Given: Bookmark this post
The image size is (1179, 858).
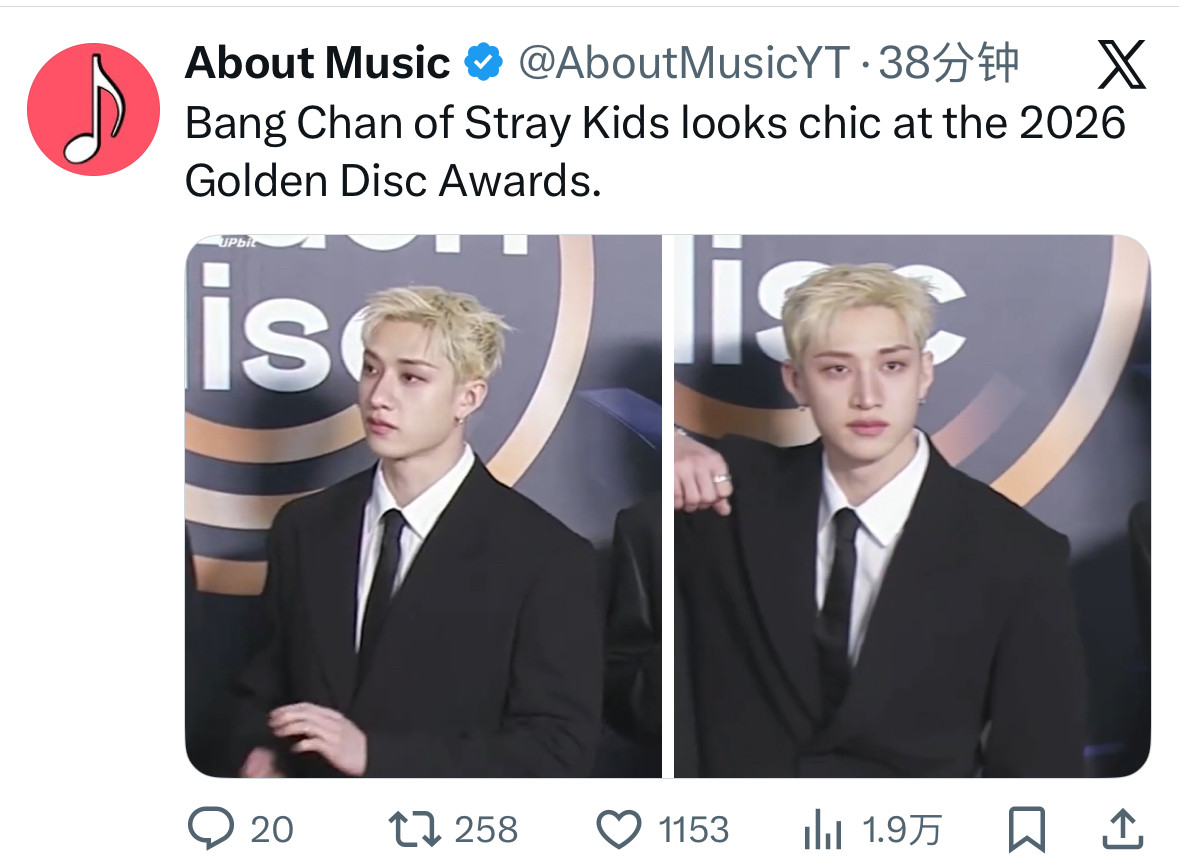Looking at the screenshot, I should pyautogui.click(x=1026, y=829).
